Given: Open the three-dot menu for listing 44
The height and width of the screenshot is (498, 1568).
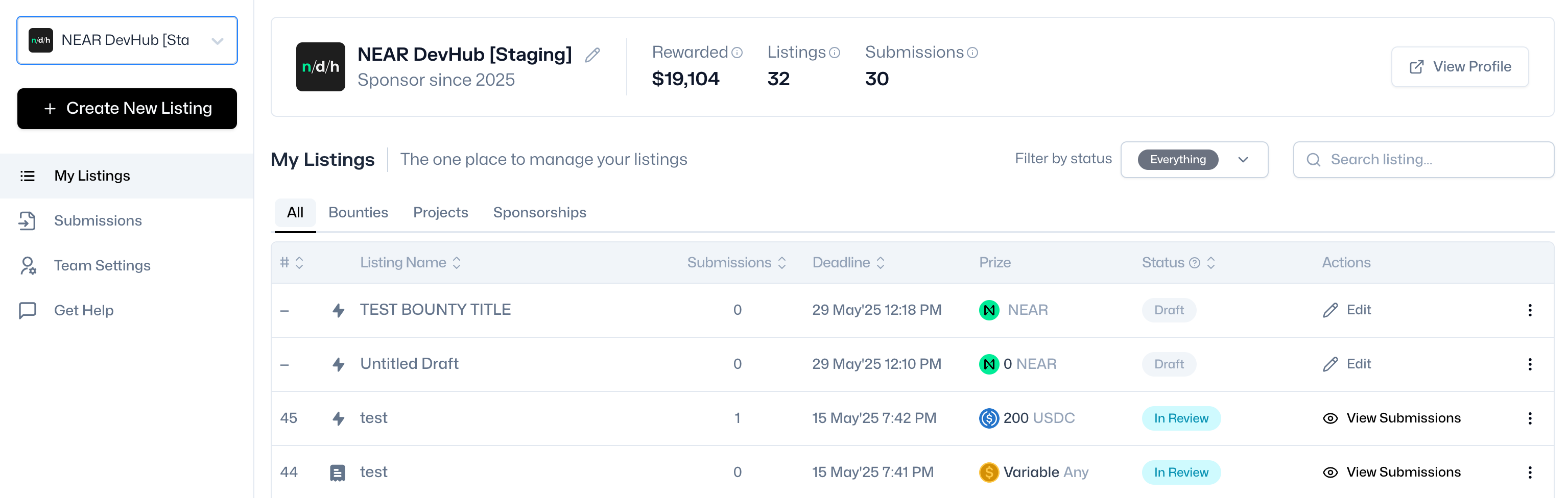Looking at the screenshot, I should [1529, 472].
